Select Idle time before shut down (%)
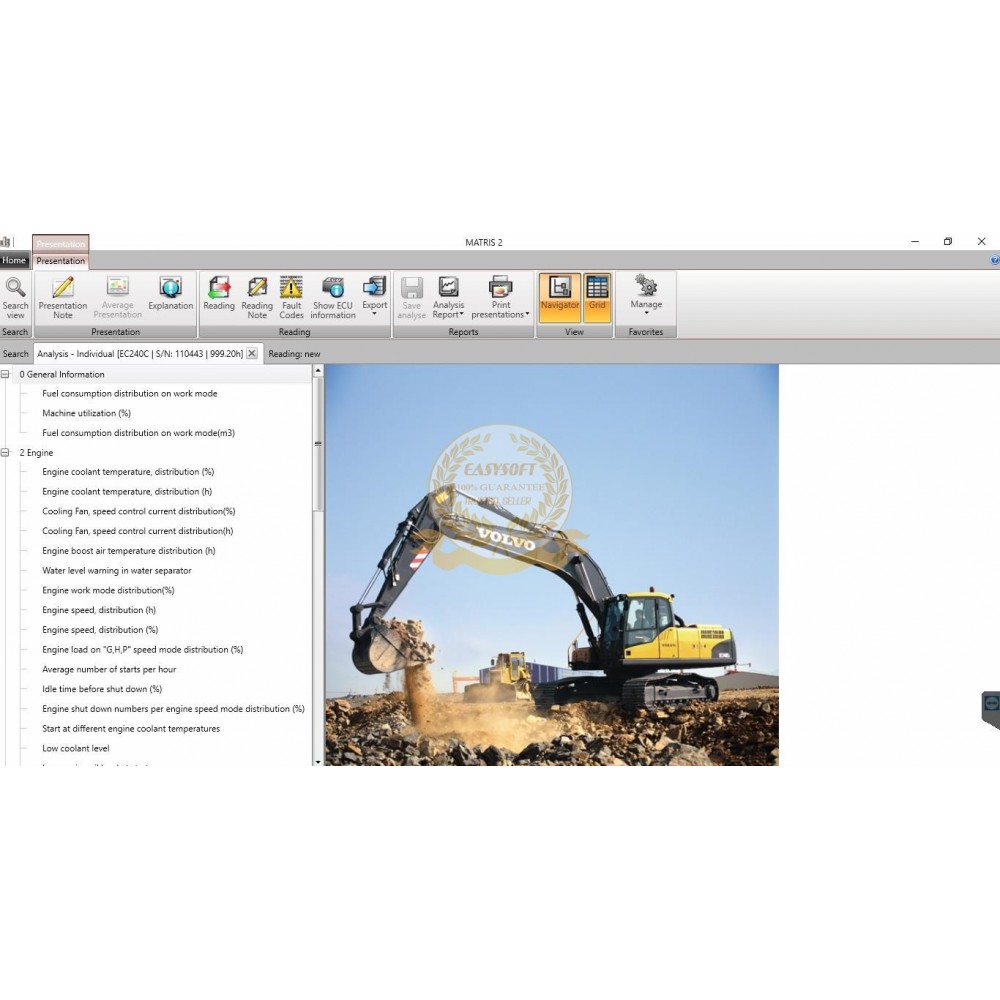This screenshot has width=1000, height=1000. pyautogui.click(x=102, y=689)
